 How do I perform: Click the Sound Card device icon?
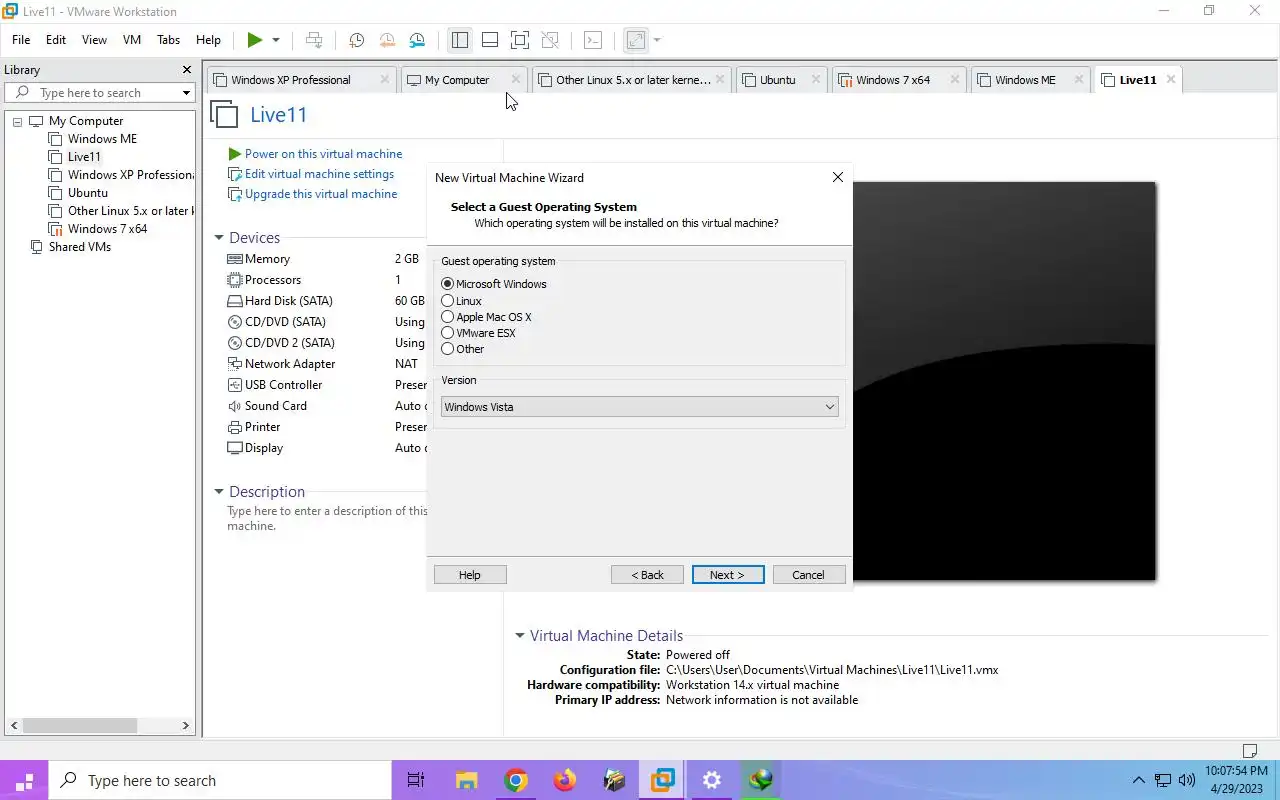[235, 406]
